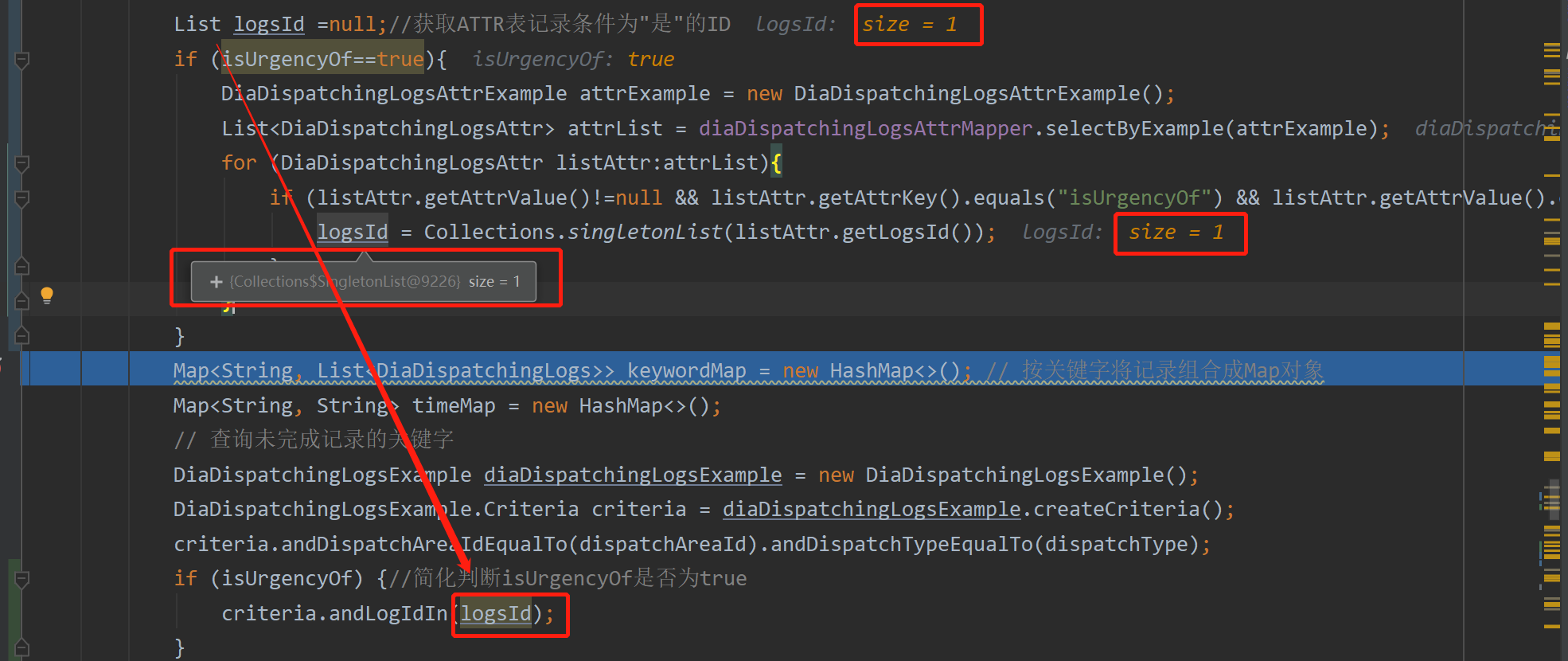This screenshot has height=661, width=1568.
Task: Click the yellow lightbulb quick-fix icon
Action: pos(47,295)
